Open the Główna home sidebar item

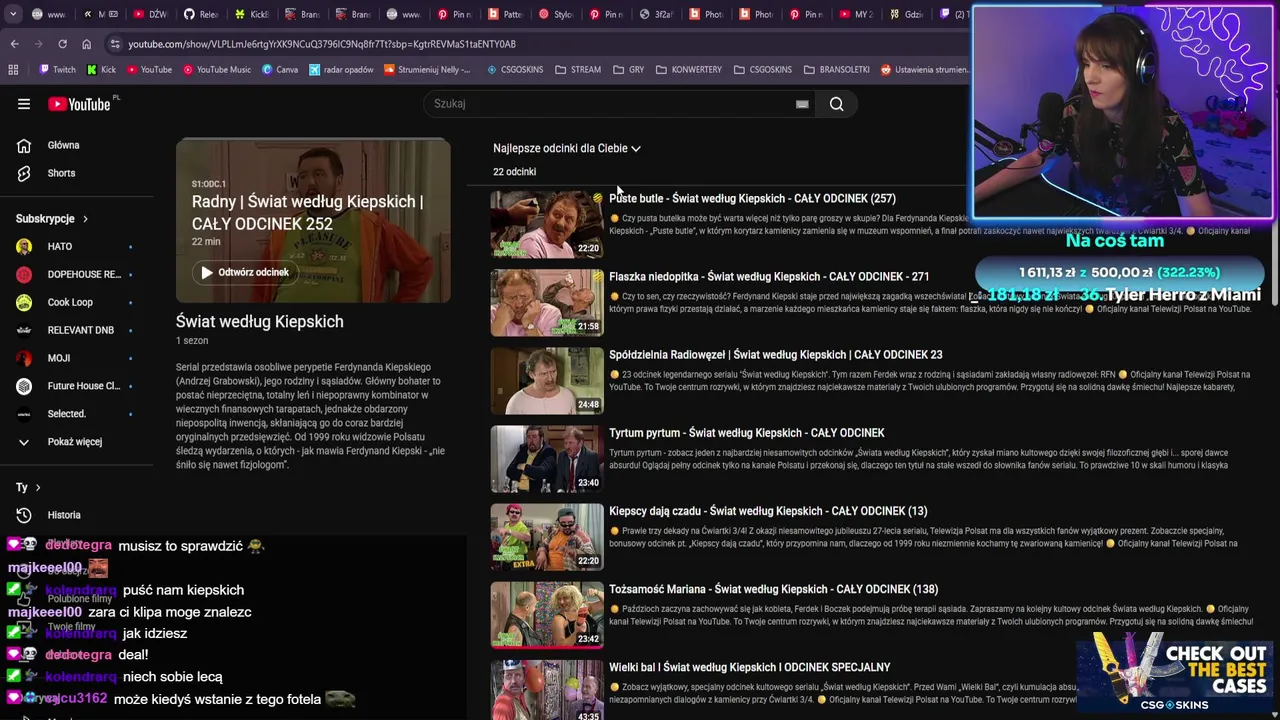[64, 145]
